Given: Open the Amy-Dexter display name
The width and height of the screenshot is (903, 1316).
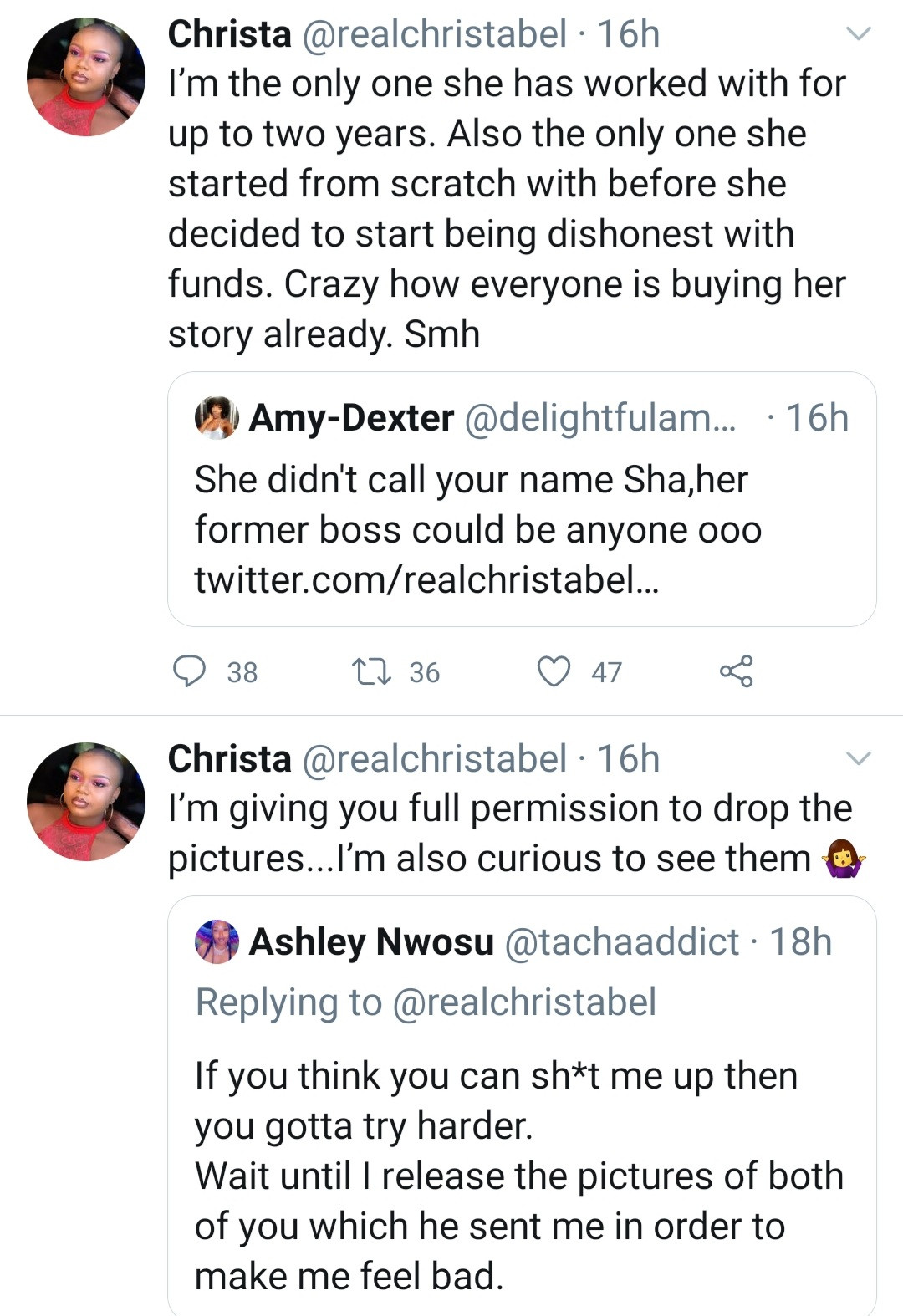Looking at the screenshot, I should [351, 417].
